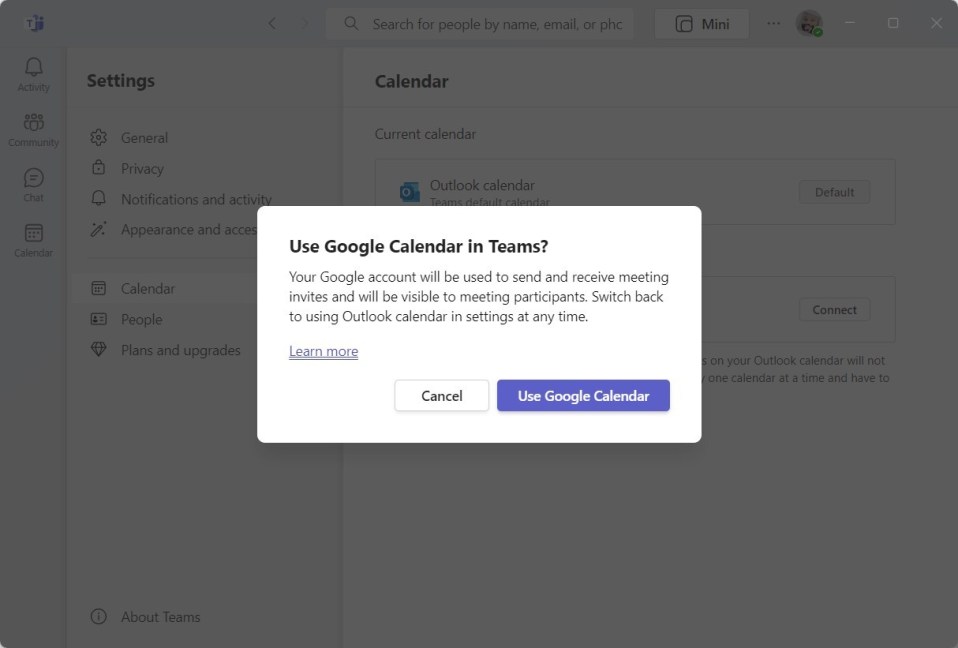Image resolution: width=958 pixels, height=648 pixels.
Task: Confirm Use Google Calendar button
Action: 583,396
